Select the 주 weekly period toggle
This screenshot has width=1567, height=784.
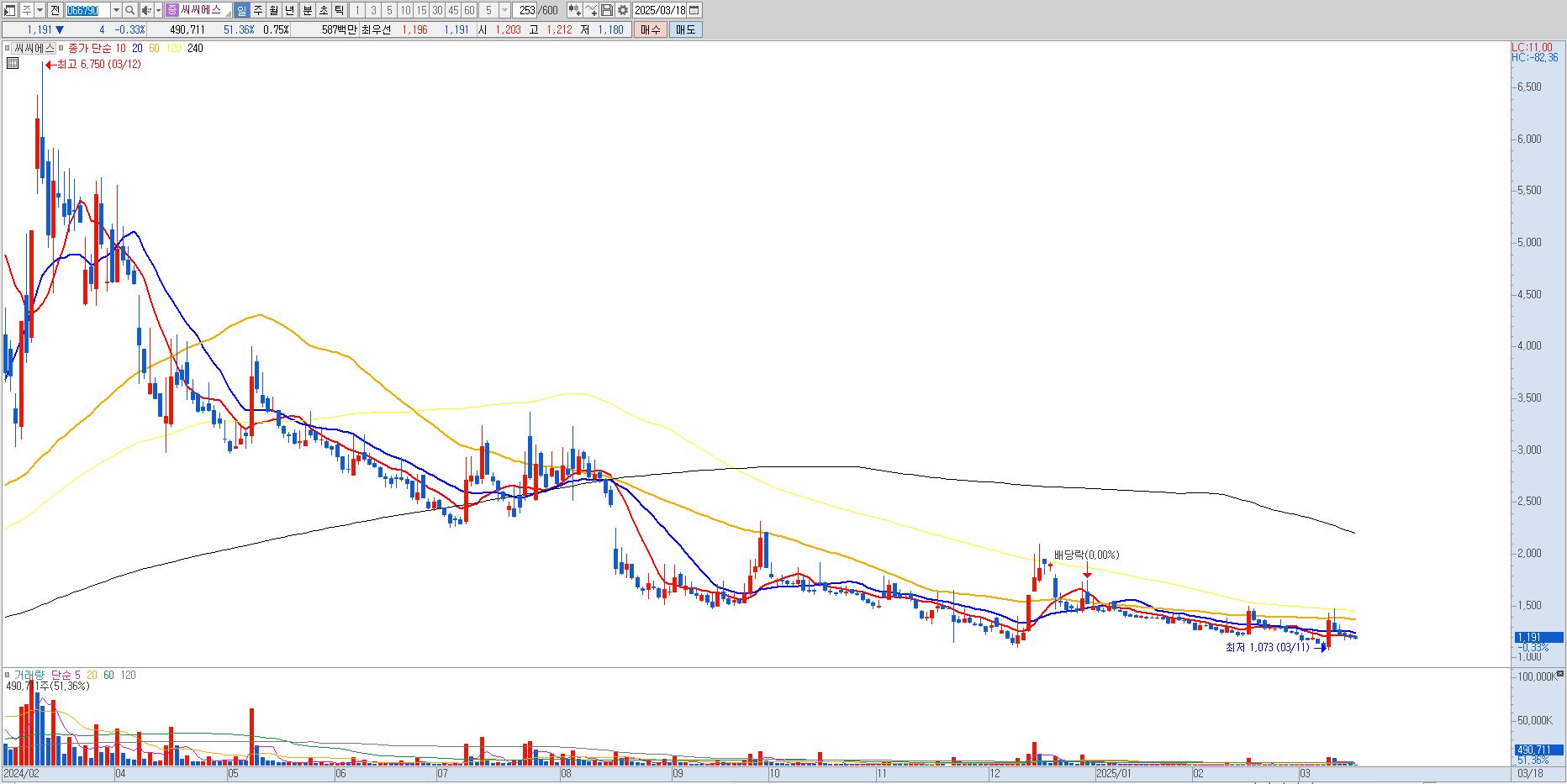(x=258, y=10)
